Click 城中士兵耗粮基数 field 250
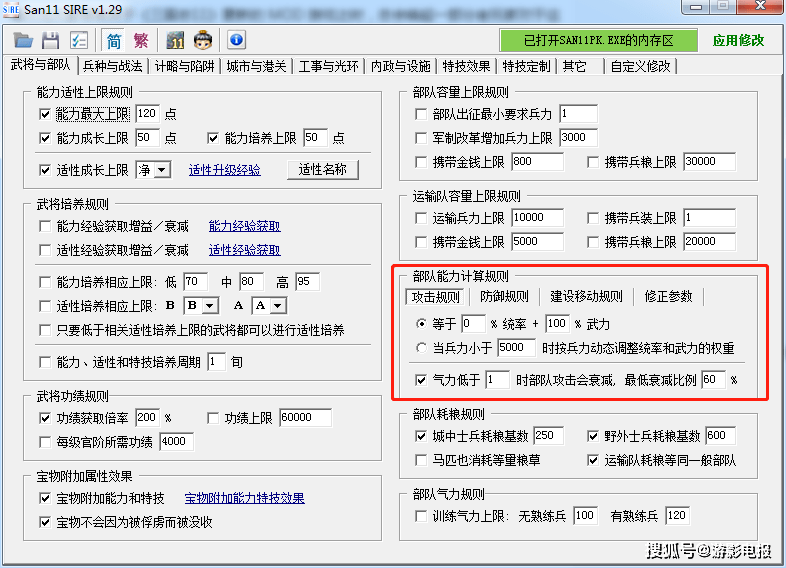The height and width of the screenshot is (568, 786). [x=548, y=435]
